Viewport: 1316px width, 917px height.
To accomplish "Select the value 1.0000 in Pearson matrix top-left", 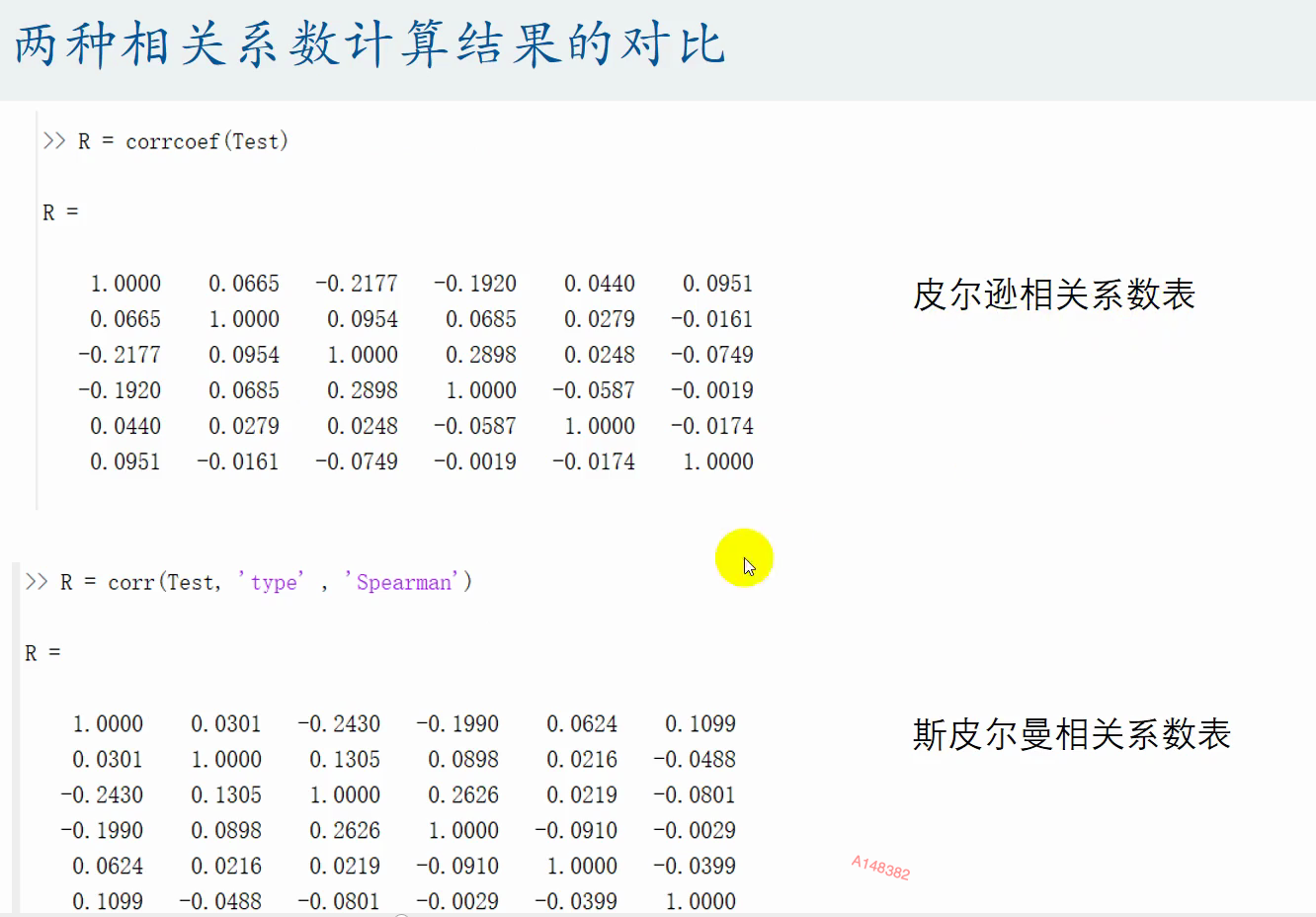I will [125, 284].
